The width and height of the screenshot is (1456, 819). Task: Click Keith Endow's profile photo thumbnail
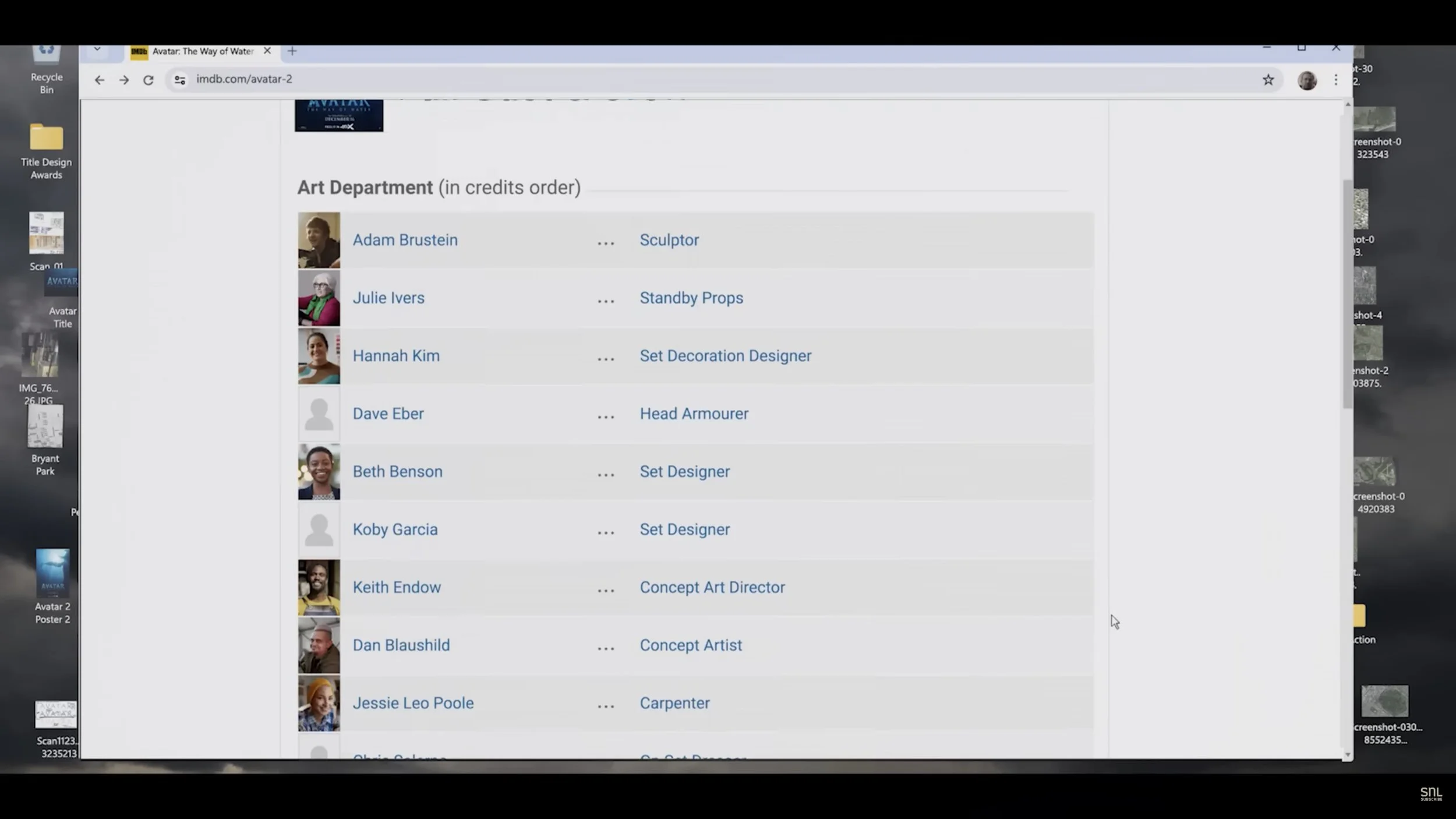click(319, 587)
